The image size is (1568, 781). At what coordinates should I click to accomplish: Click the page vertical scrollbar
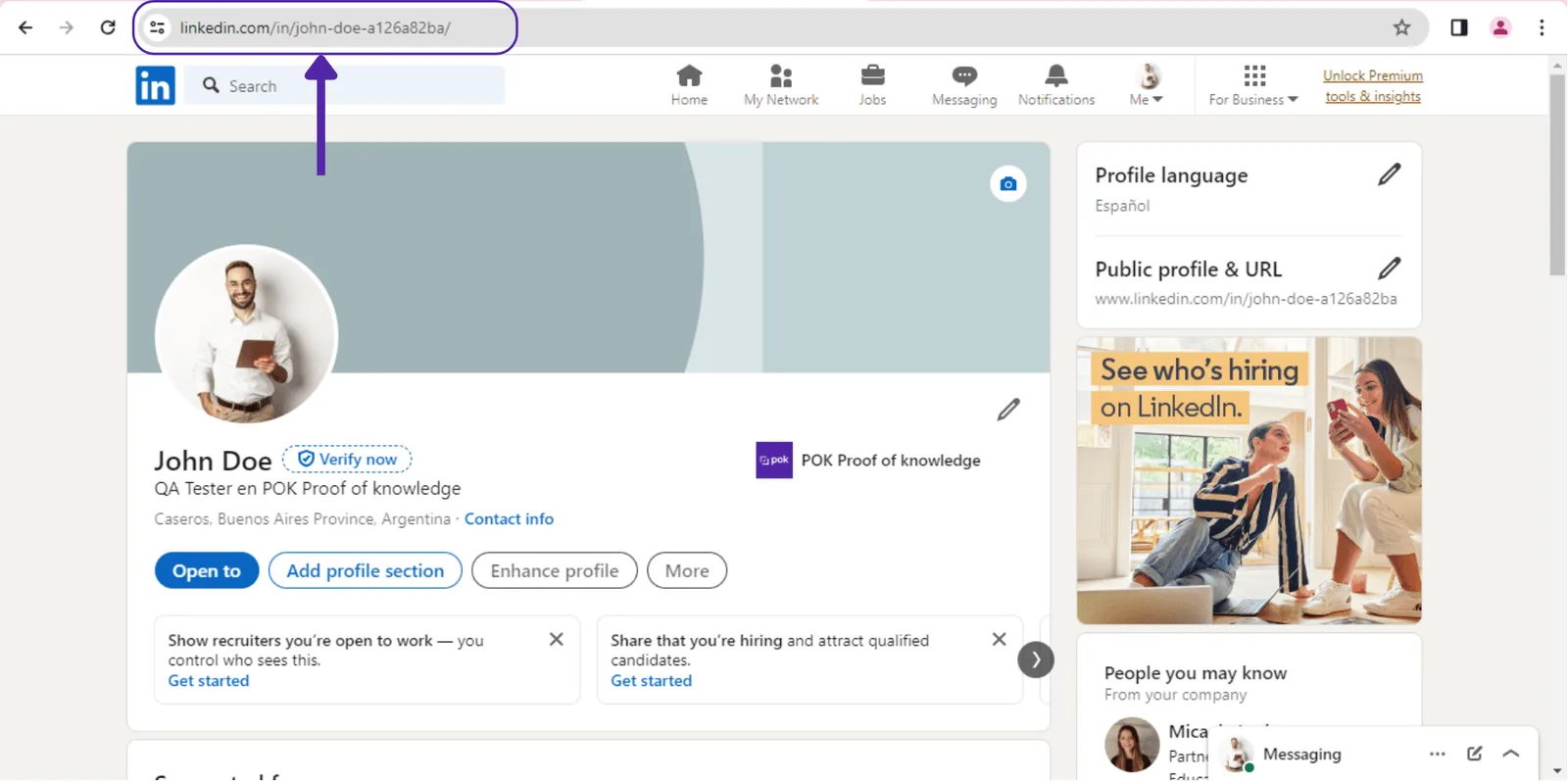(x=1557, y=174)
